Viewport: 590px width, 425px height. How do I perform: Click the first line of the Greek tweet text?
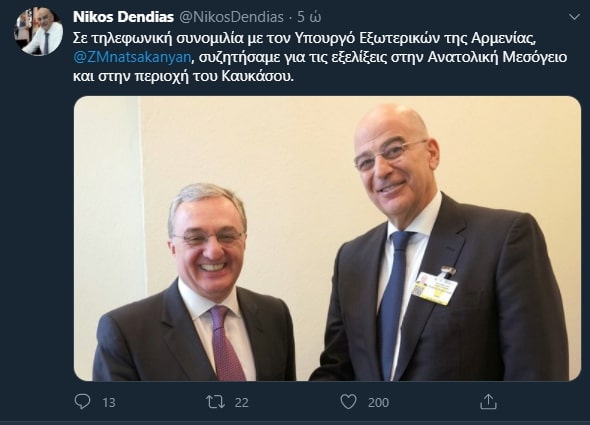[x=304, y=38]
